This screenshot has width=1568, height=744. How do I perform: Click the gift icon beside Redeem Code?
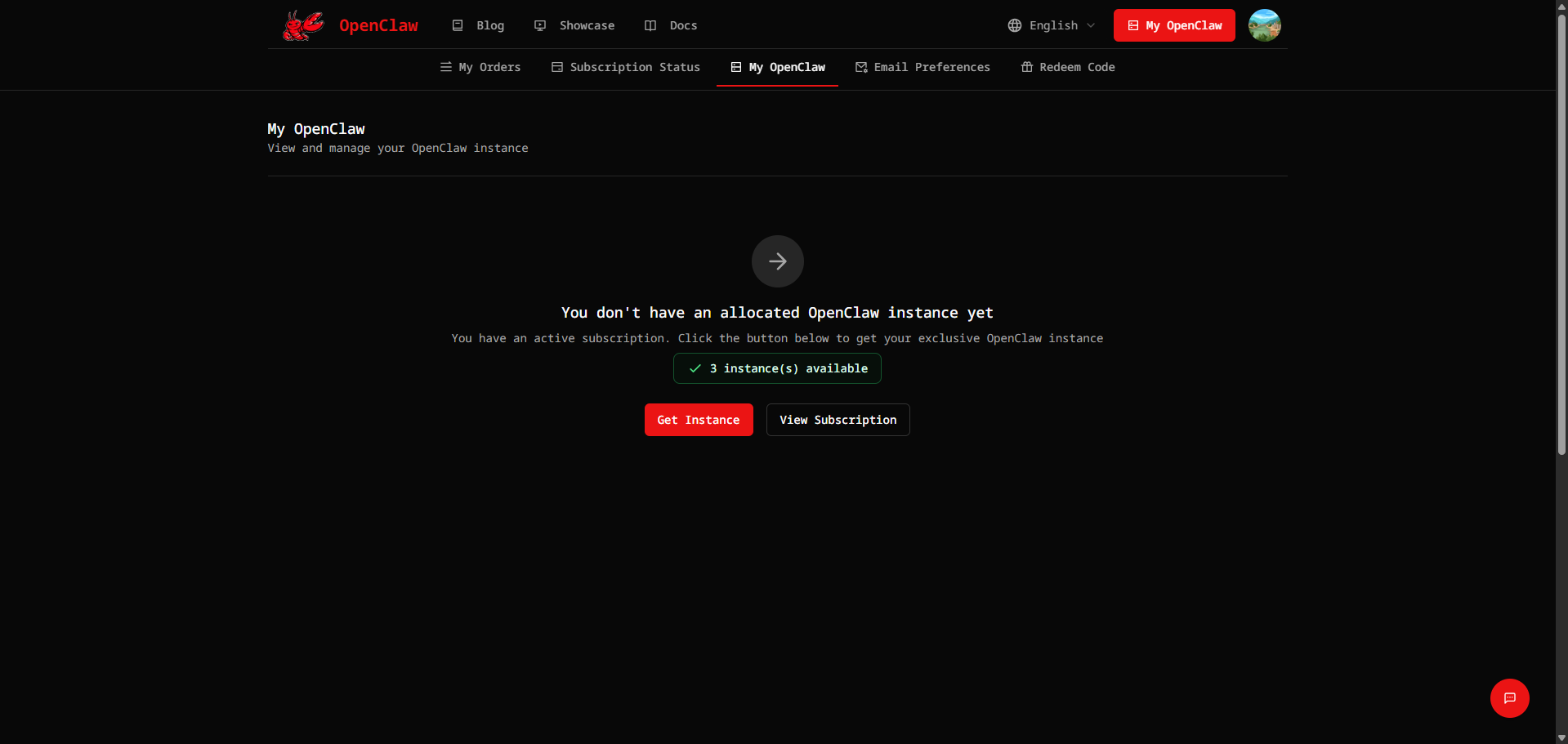[x=1026, y=67]
